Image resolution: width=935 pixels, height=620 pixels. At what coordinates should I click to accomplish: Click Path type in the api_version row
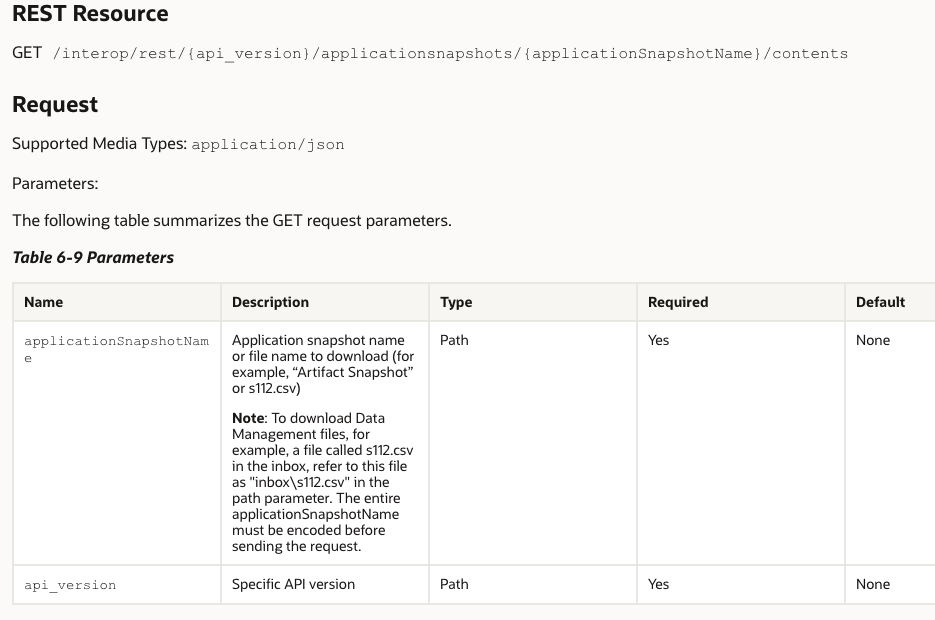tap(454, 584)
